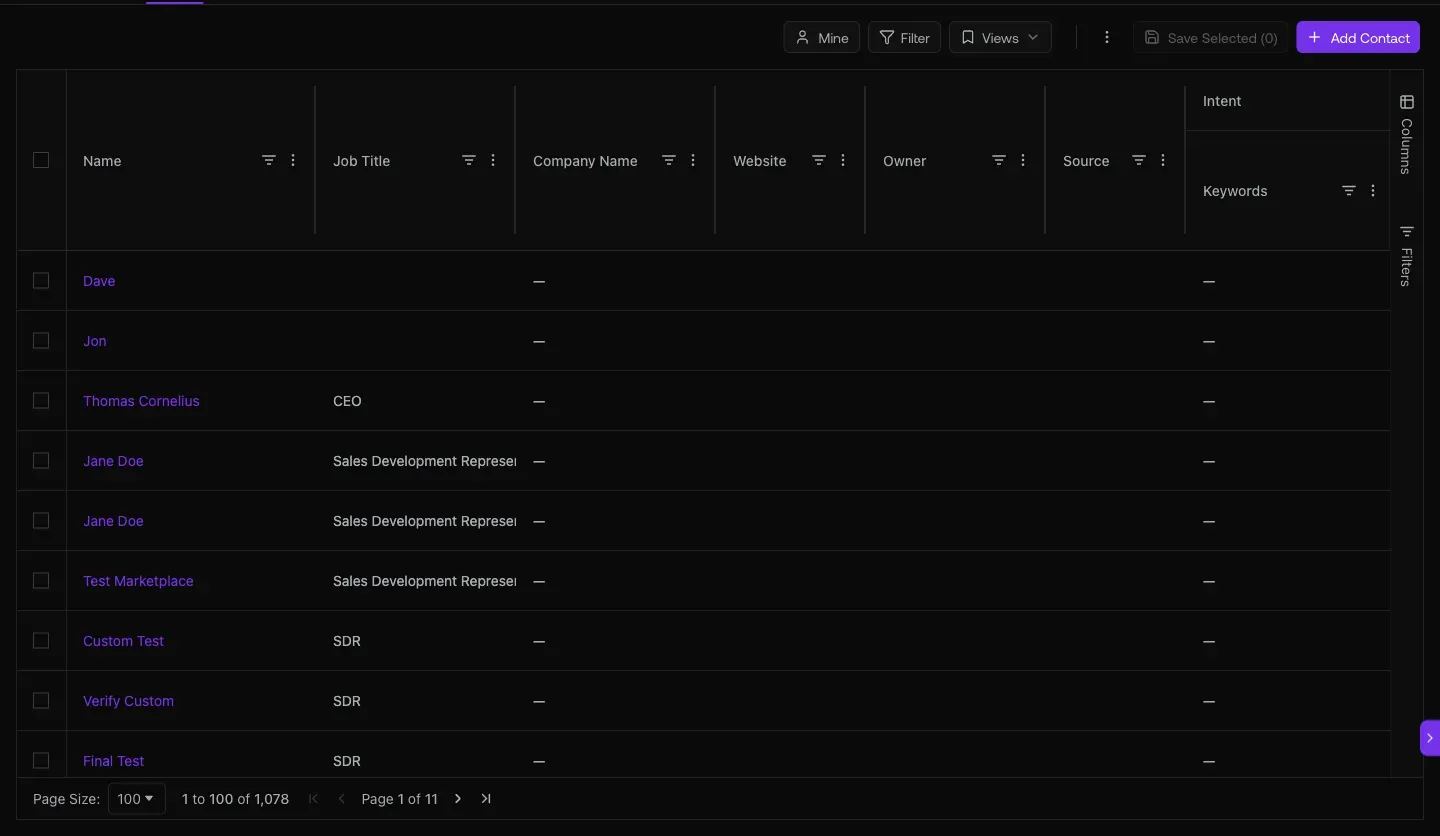Open the Company Name column filter icon

669,160
